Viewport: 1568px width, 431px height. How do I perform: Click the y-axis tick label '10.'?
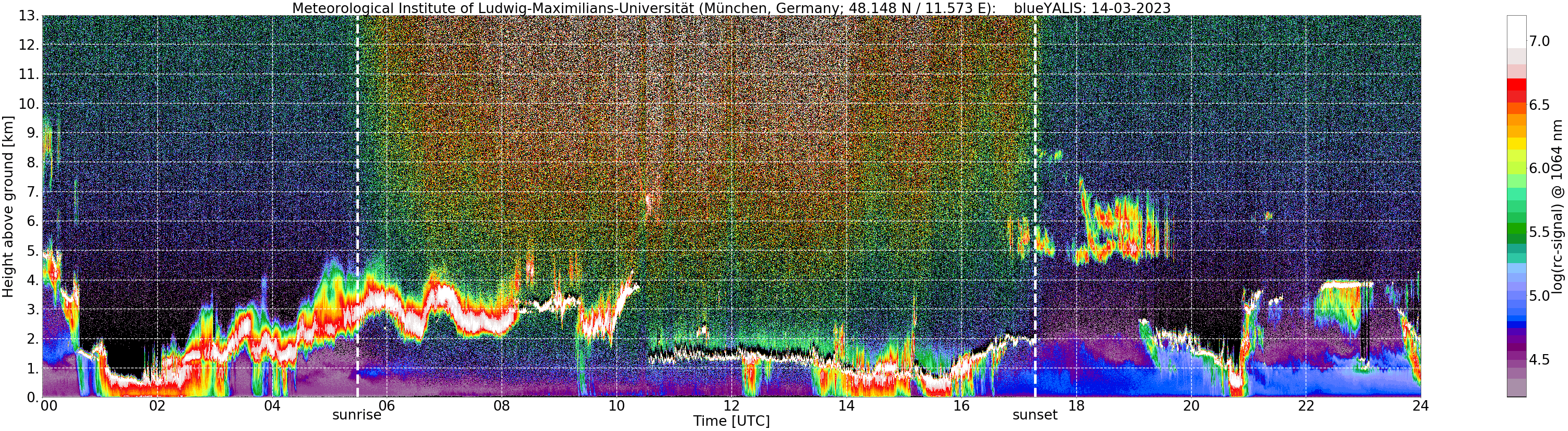tap(28, 104)
